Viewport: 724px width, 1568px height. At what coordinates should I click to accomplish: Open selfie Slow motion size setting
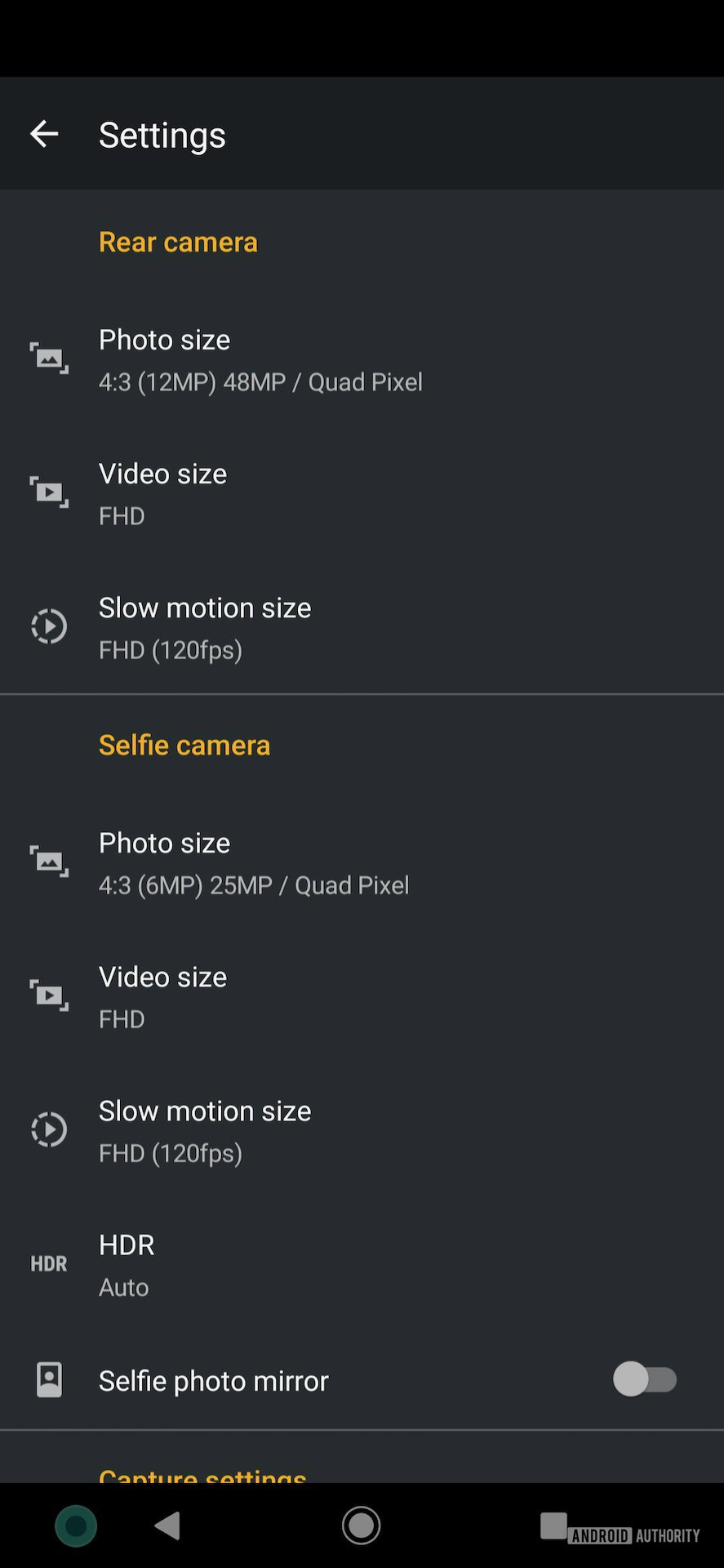[205, 1131]
